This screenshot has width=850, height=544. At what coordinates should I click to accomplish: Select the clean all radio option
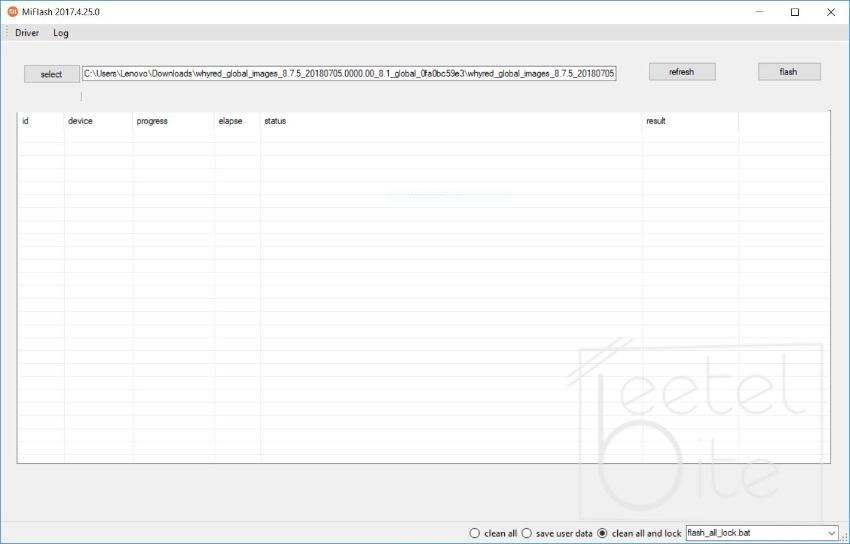[x=493, y=533]
